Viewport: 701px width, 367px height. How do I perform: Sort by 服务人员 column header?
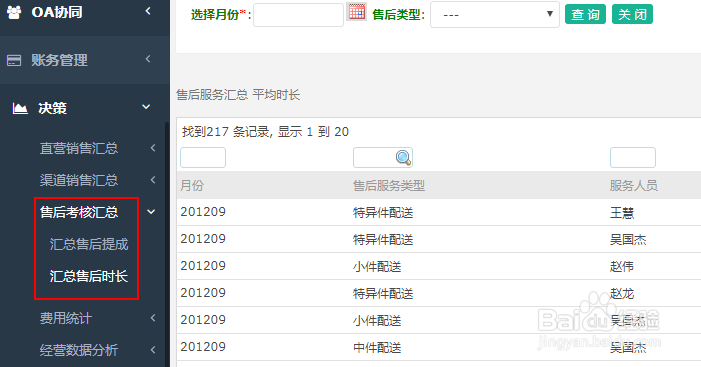[633, 186]
